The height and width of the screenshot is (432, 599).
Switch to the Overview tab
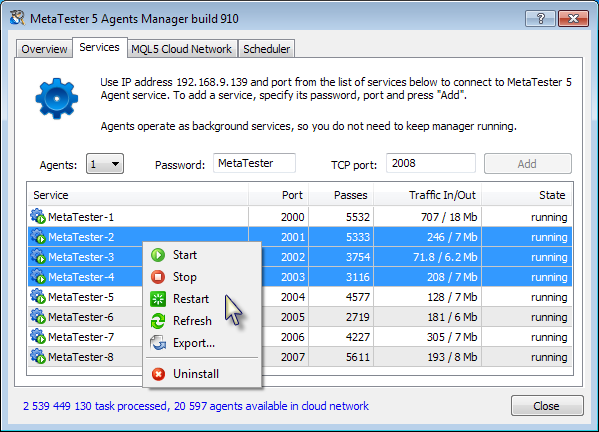[x=44, y=49]
